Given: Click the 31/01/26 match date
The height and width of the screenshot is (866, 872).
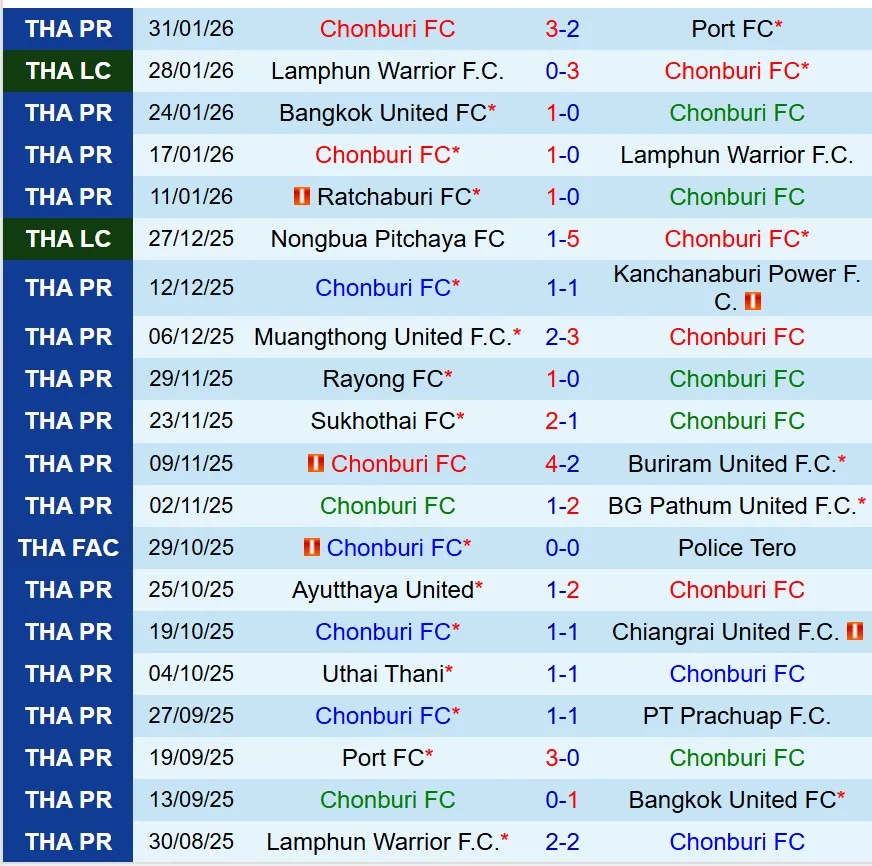Looking at the screenshot, I should (x=191, y=29).
